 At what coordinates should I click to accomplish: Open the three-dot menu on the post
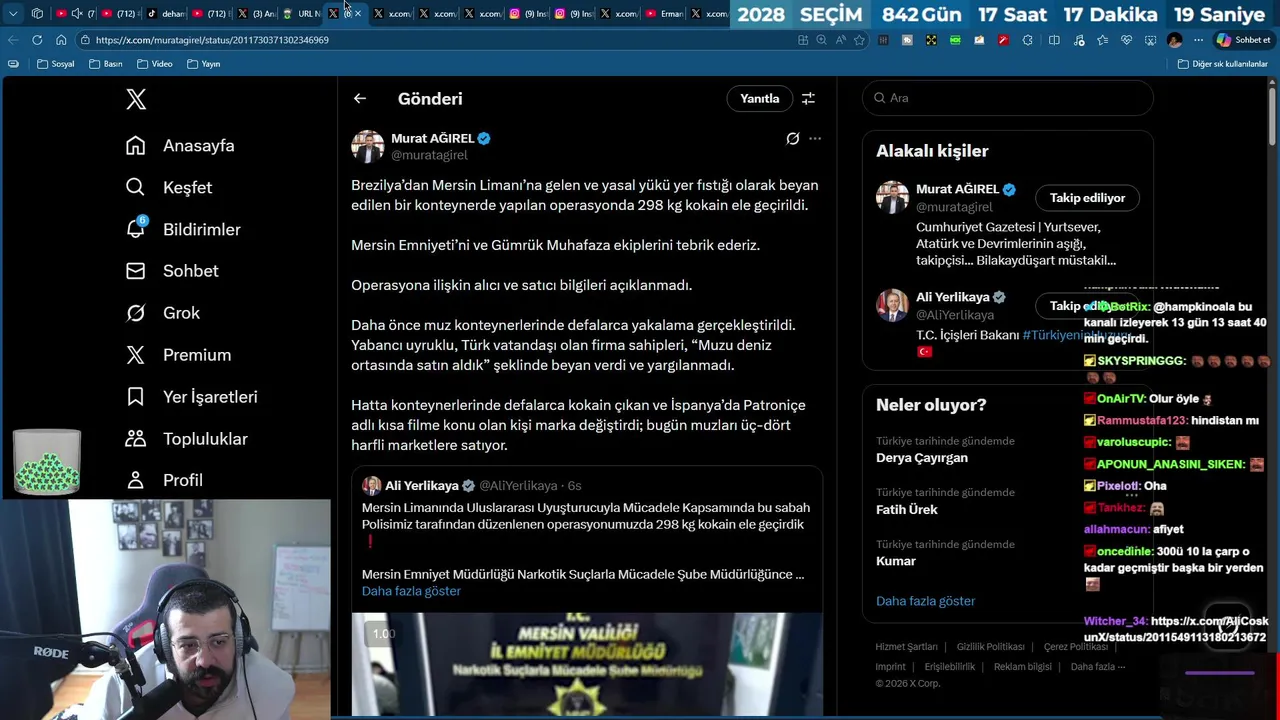click(815, 139)
